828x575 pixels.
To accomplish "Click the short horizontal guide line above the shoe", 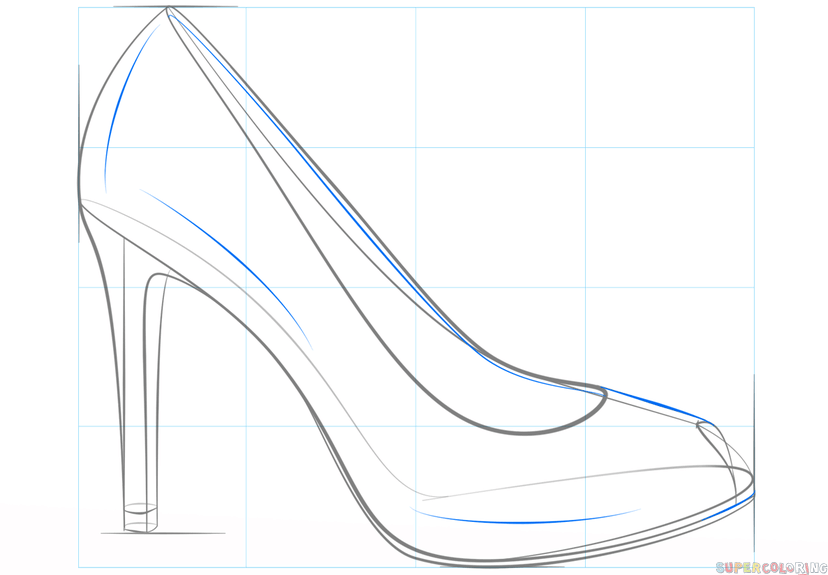I will (175, 6).
